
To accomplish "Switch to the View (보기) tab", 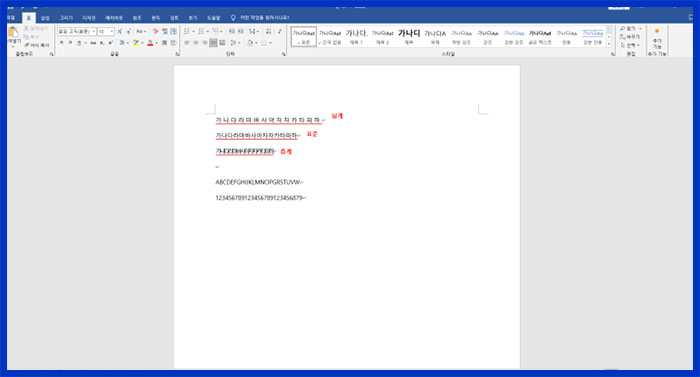I will (x=192, y=18).
